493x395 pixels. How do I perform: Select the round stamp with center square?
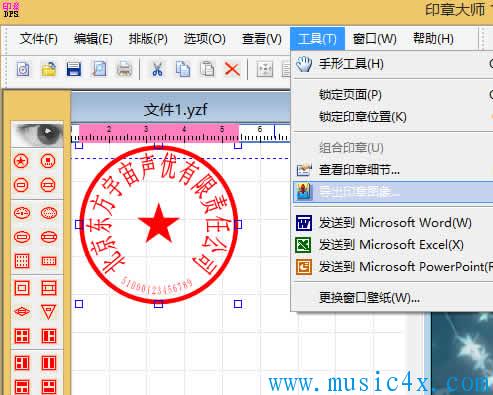click(48, 161)
